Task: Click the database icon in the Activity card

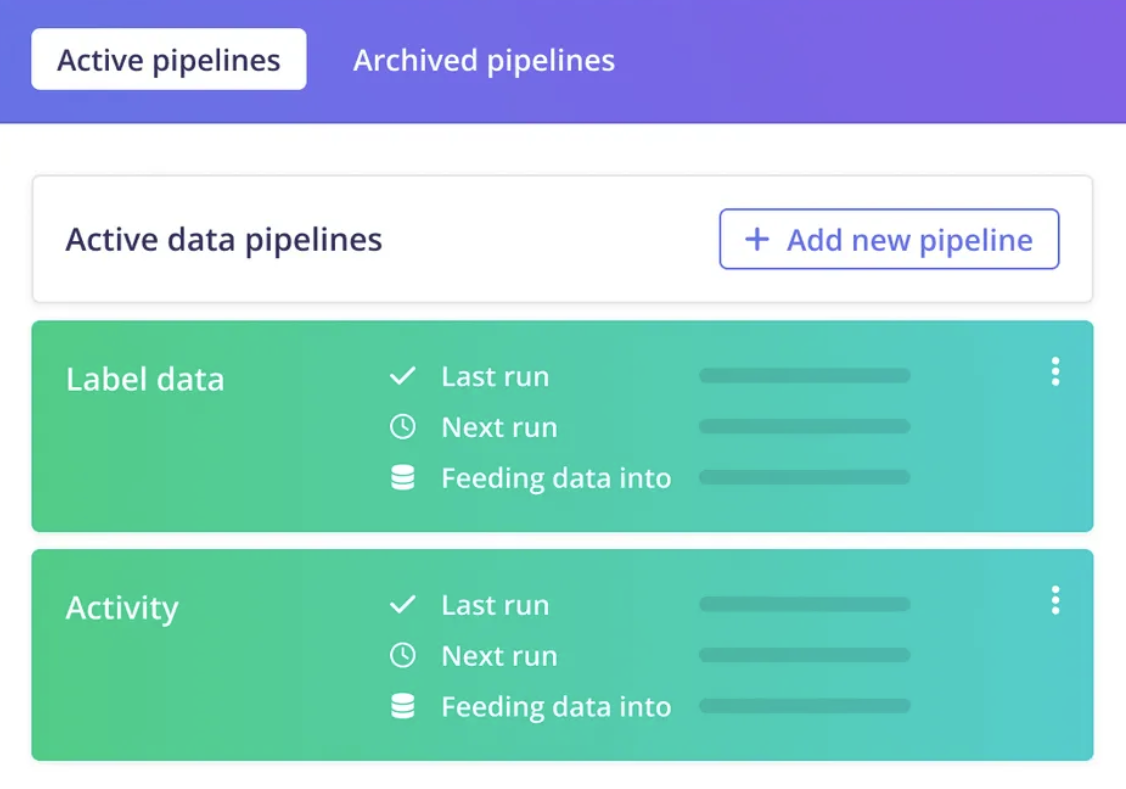Action: tap(404, 706)
